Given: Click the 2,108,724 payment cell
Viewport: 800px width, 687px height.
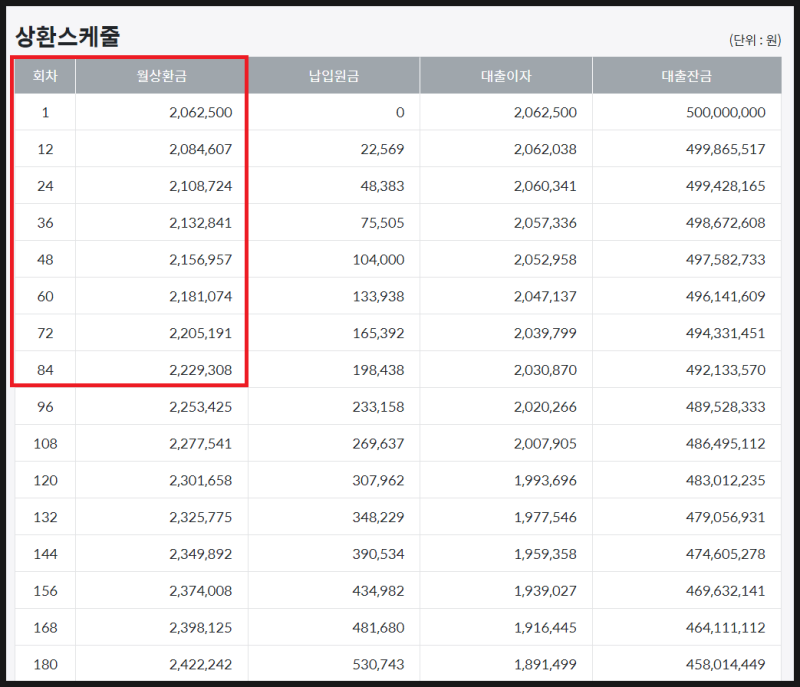Looking at the screenshot, I should pyautogui.click(x=201, y=186).
